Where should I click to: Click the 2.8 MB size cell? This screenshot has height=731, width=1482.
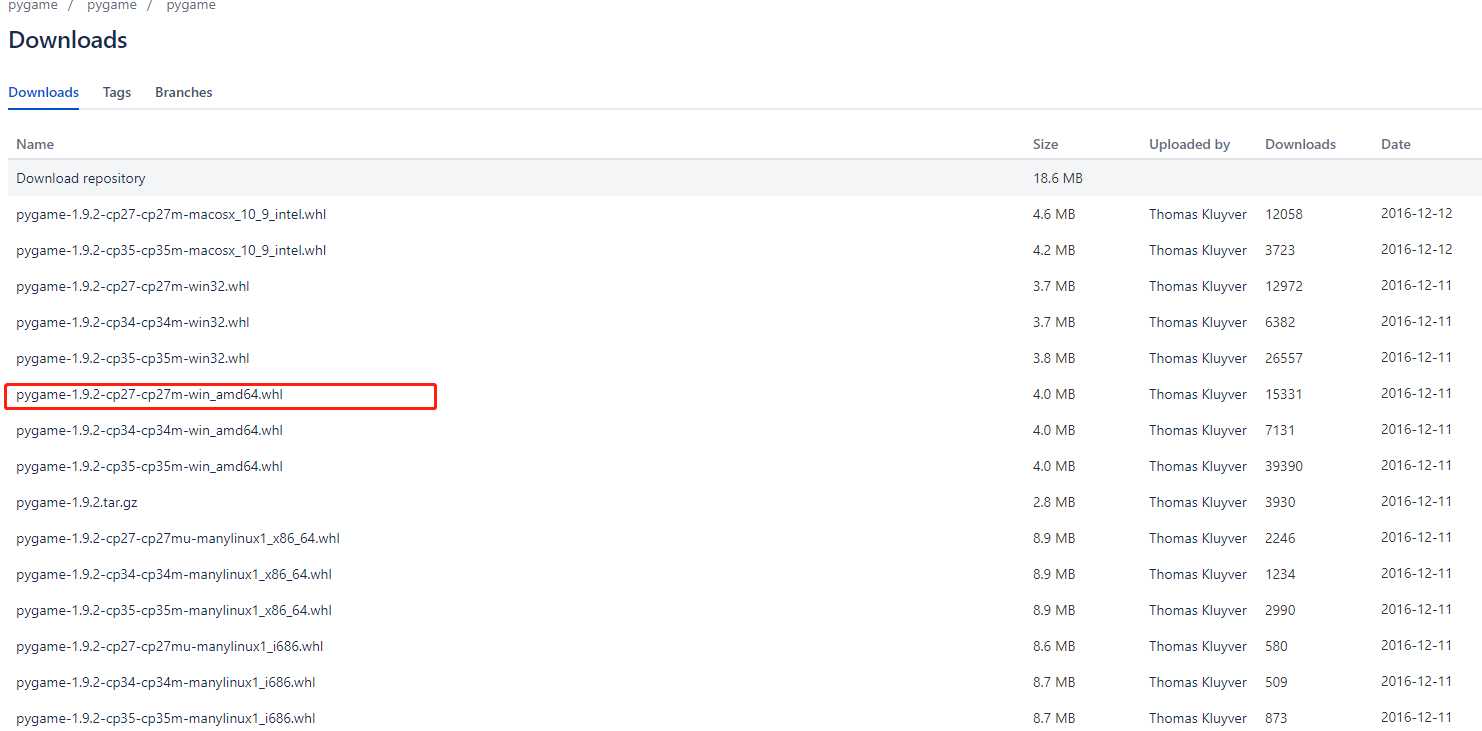tap(1054, 502)
